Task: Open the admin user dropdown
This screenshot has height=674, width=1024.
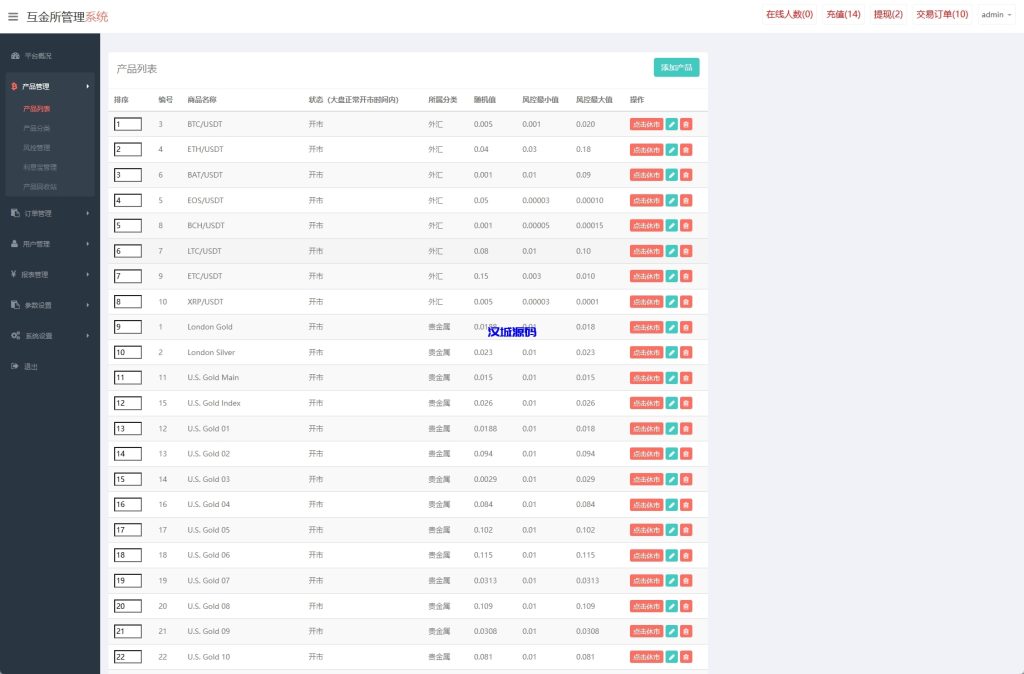Action: (x=996, y=15)
